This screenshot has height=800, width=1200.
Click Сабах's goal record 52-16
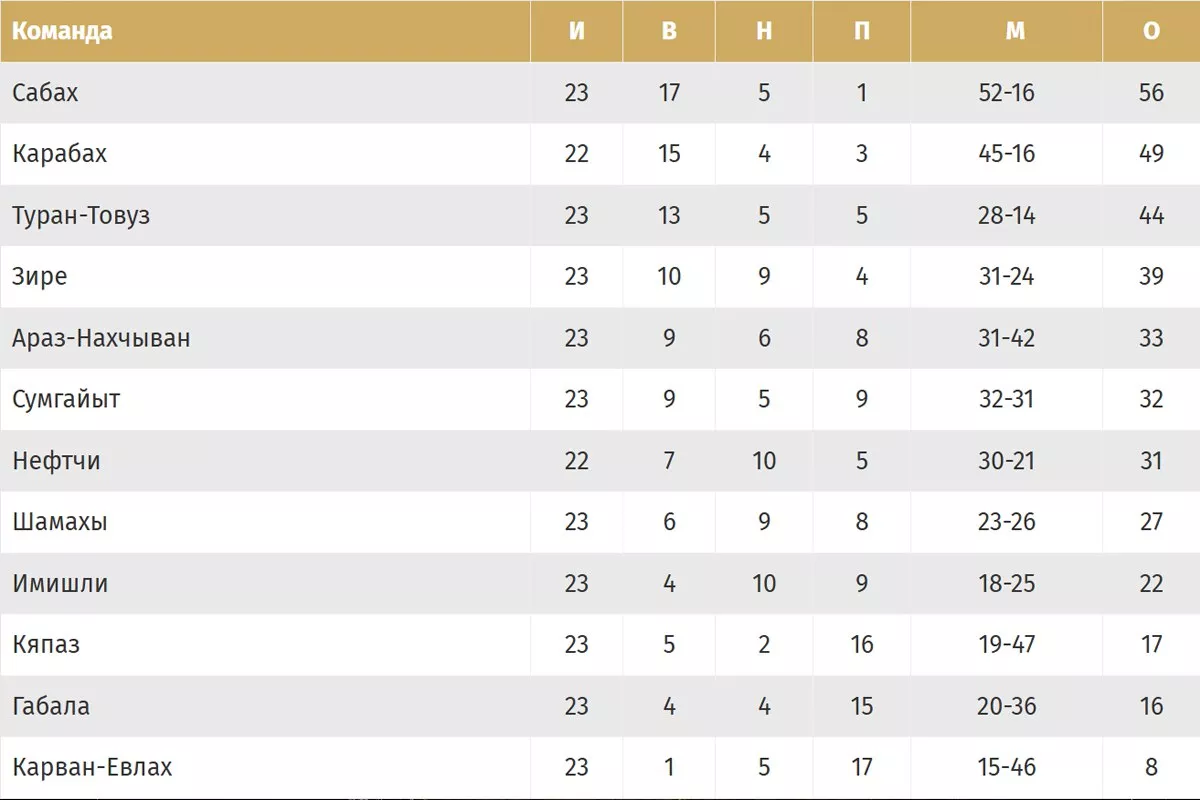(1007, 93)
